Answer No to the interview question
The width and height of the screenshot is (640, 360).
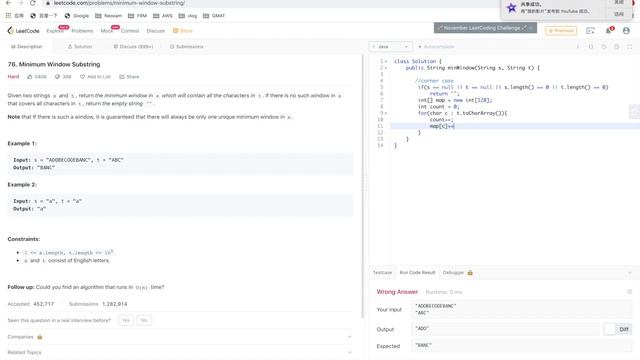click(x=144, y=320)
